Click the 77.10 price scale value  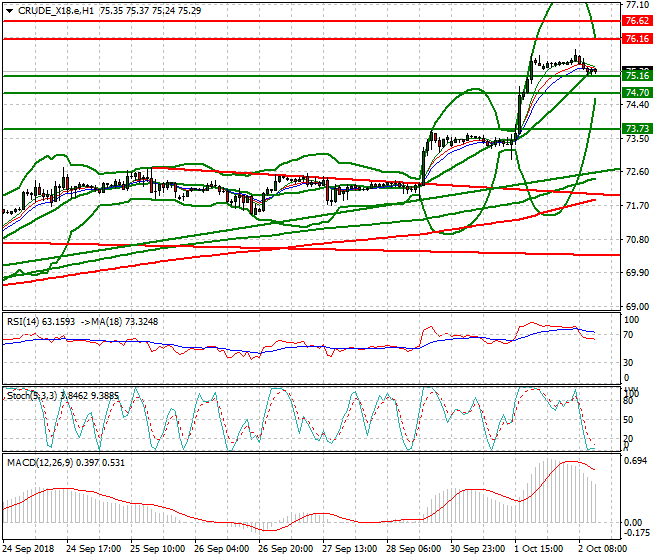pyautogui.click(x=637, y=5)
